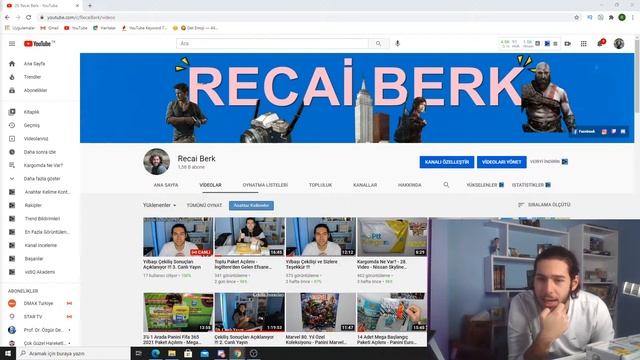
Task: Open Kargomda Ne Var? - 28. Video thumbnail
Action: point(392,237)
